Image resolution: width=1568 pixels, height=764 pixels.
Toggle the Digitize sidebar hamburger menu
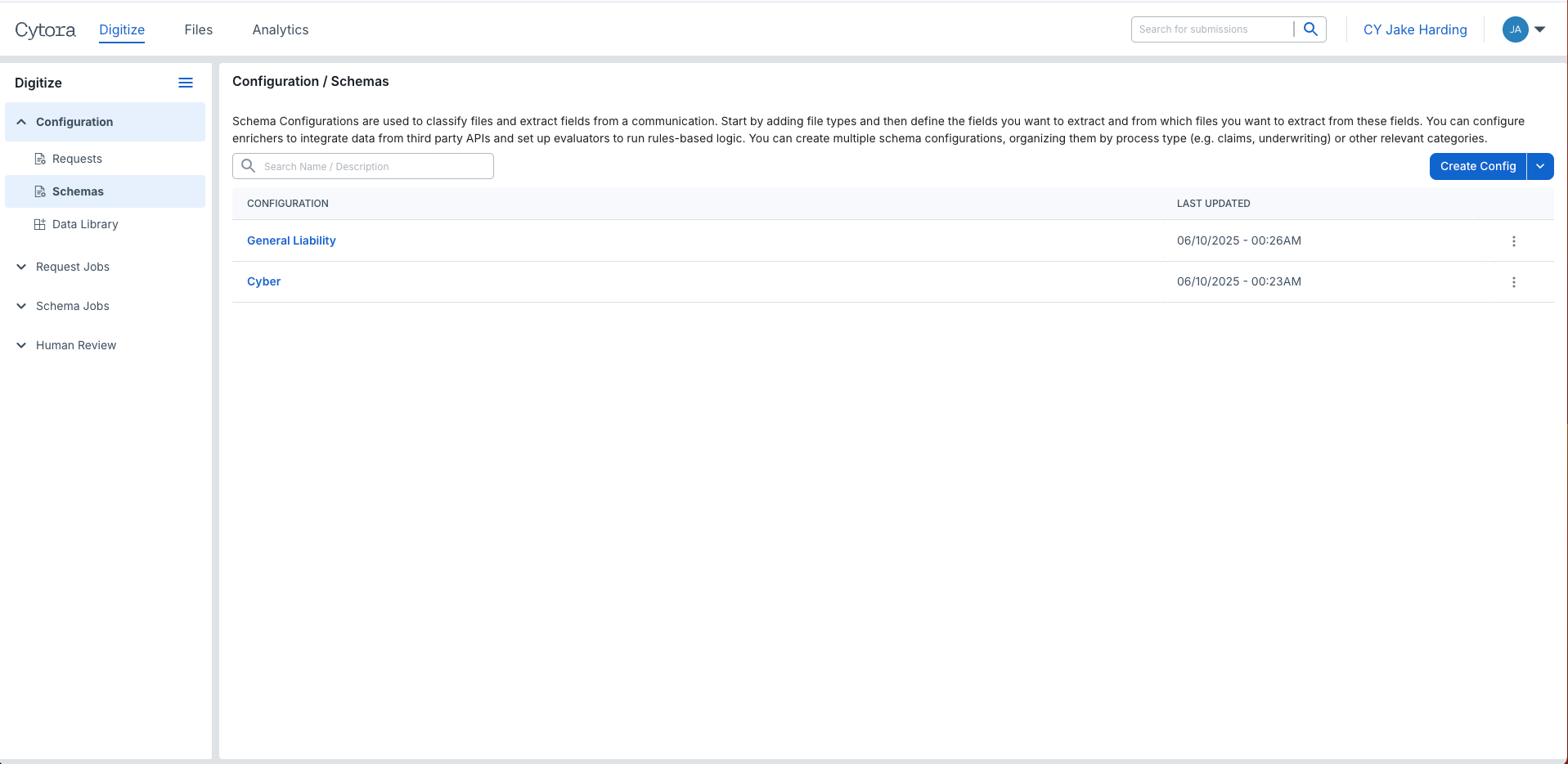186,83
